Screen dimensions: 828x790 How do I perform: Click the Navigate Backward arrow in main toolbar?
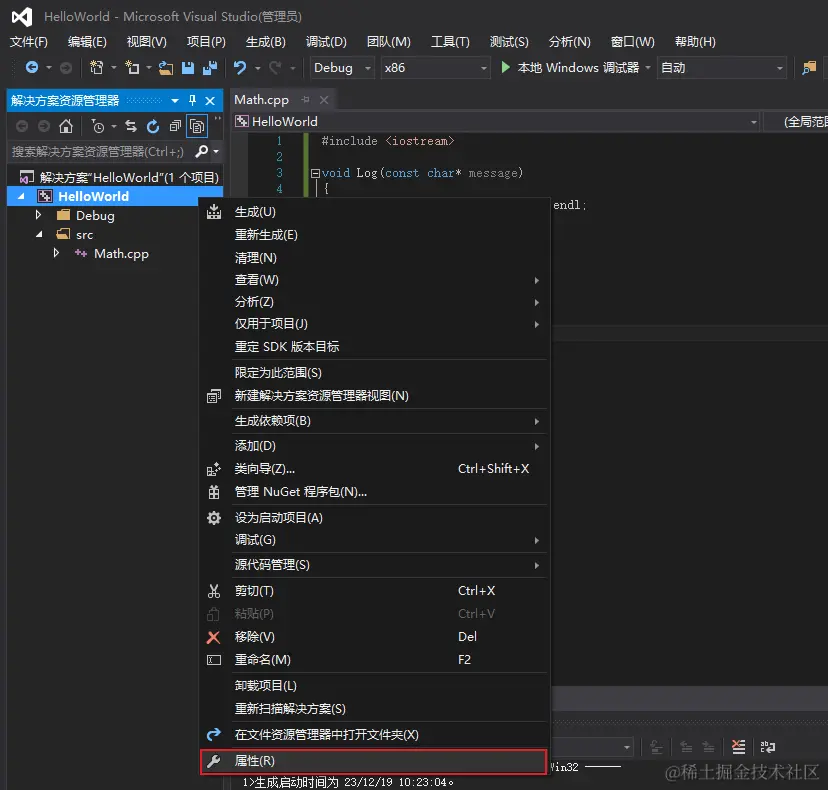point(32,68)
